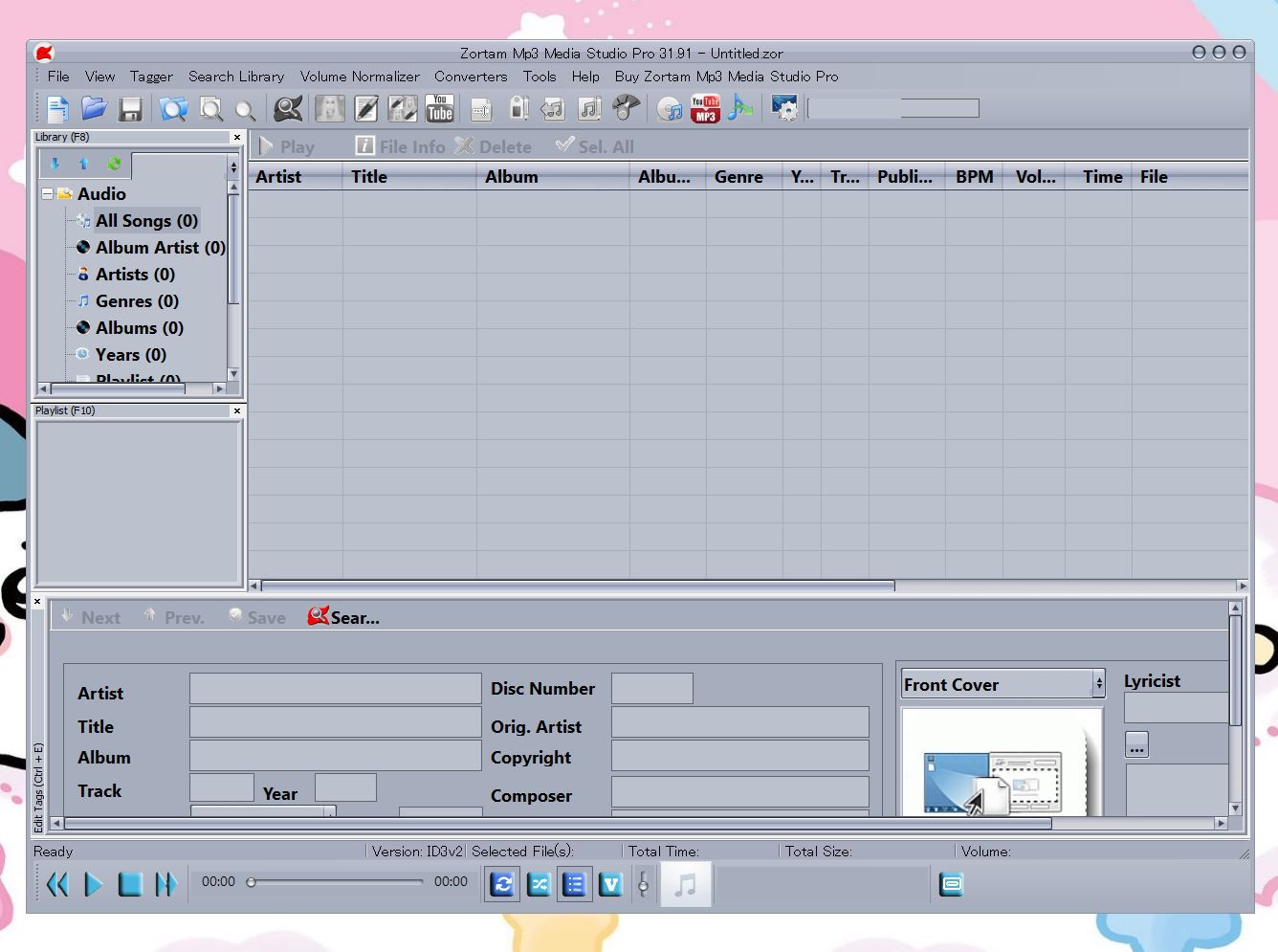Image resolution: width=1278 pixels, height=952 pixels.
Task: Click the rename document toolbar icon
Action: click(x=481, y=109)
